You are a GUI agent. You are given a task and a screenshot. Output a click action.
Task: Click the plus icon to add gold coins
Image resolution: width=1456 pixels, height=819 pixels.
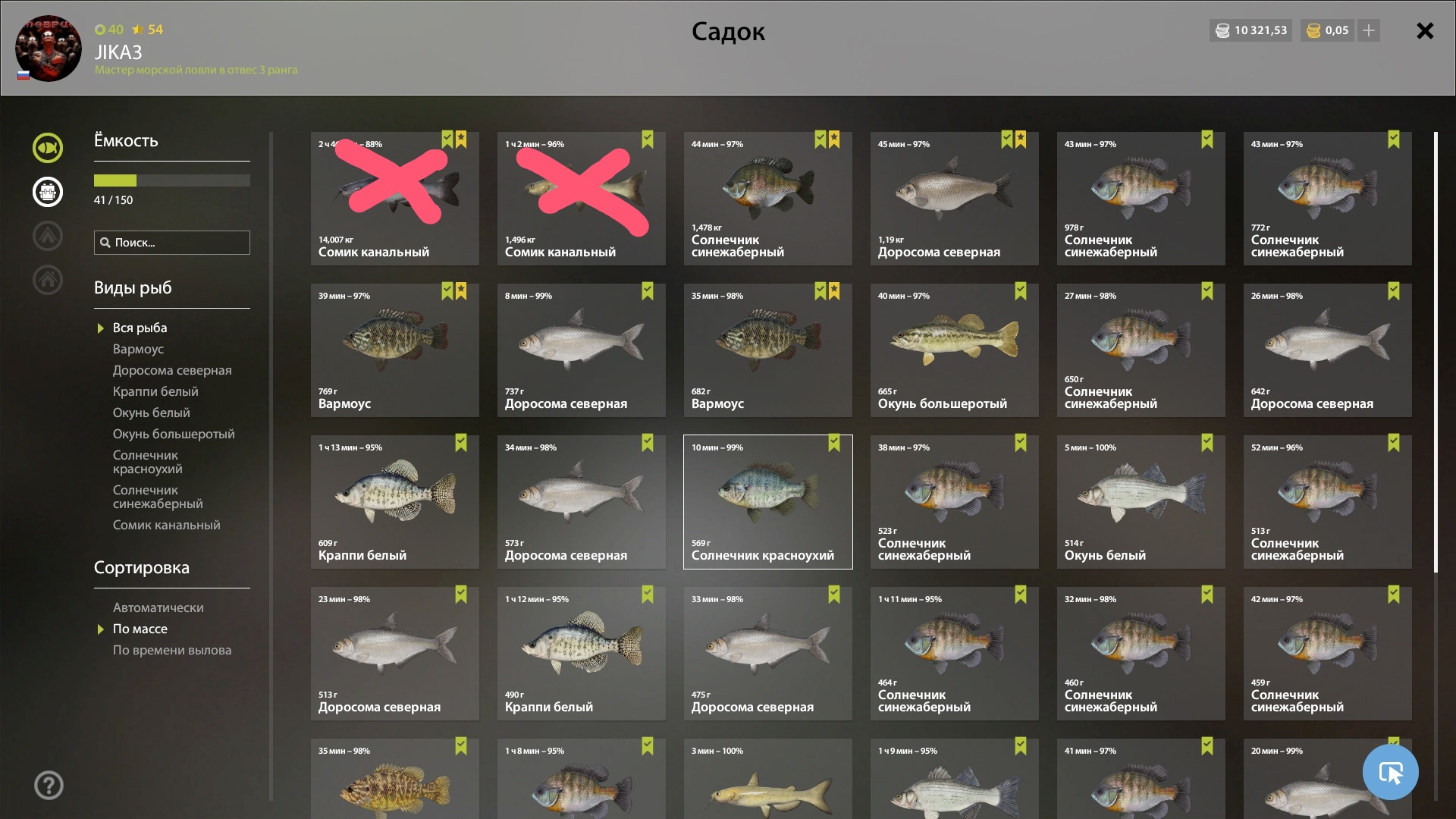[x=1369, y=30]
